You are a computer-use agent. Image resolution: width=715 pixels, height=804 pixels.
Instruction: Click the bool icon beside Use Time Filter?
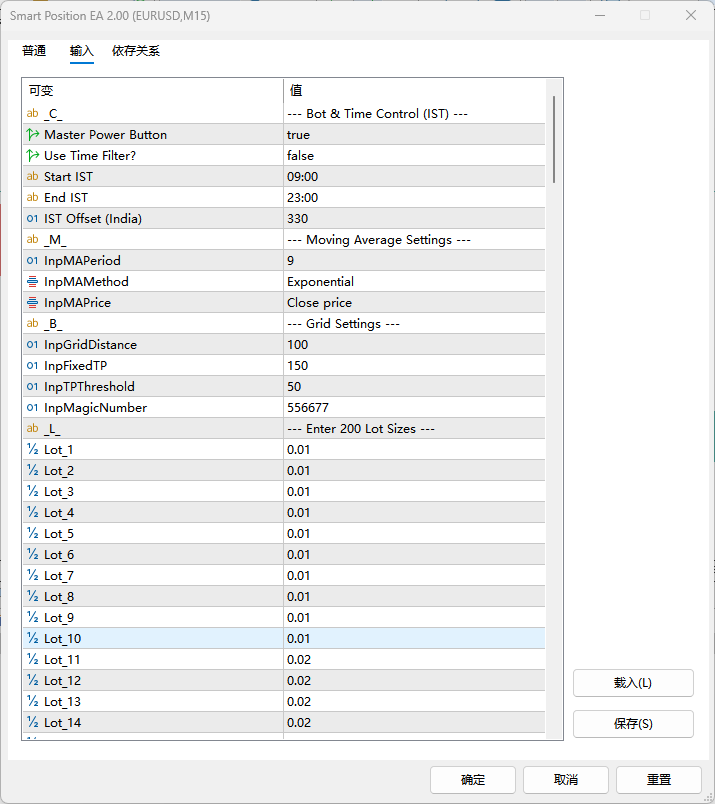pos(33,155)
